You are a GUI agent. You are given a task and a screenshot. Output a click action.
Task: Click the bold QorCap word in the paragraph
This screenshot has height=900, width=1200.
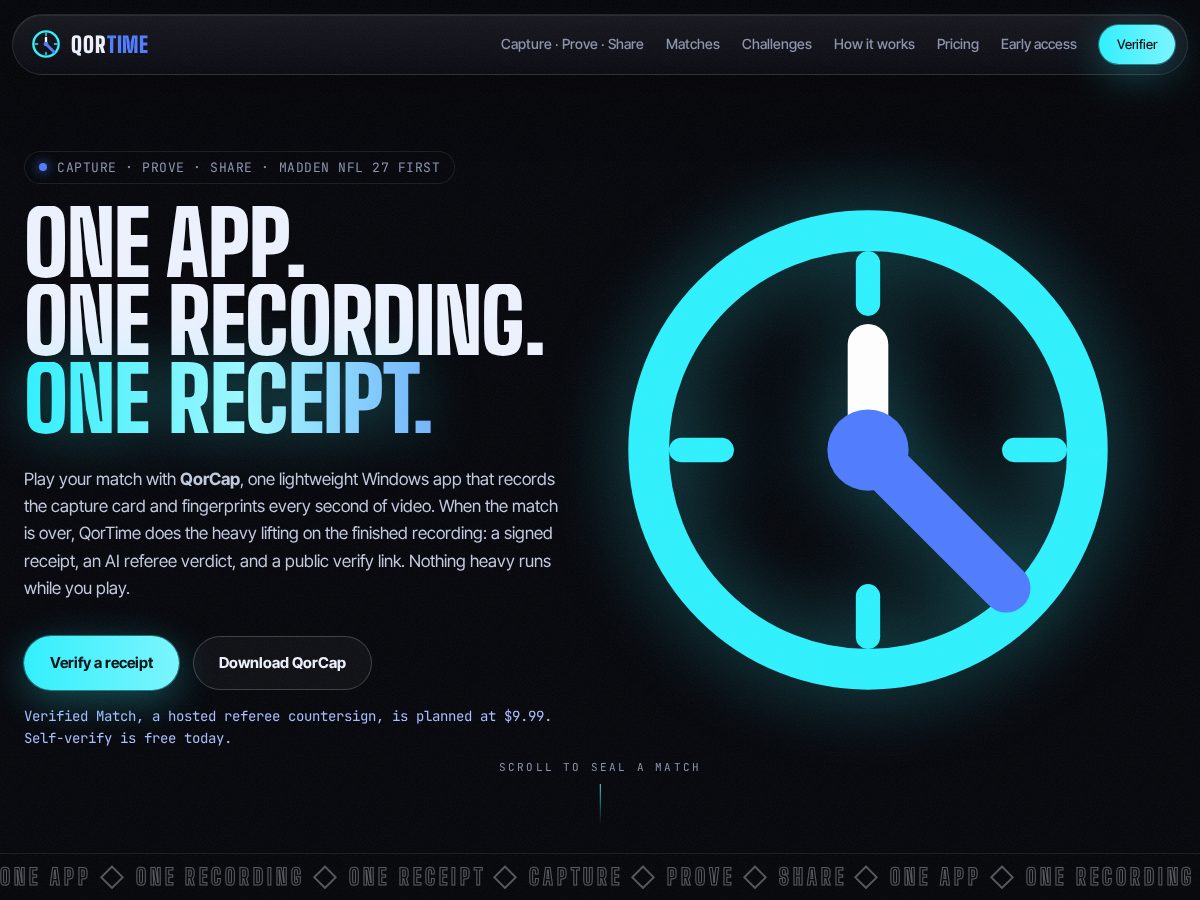[x=210, y=479]
